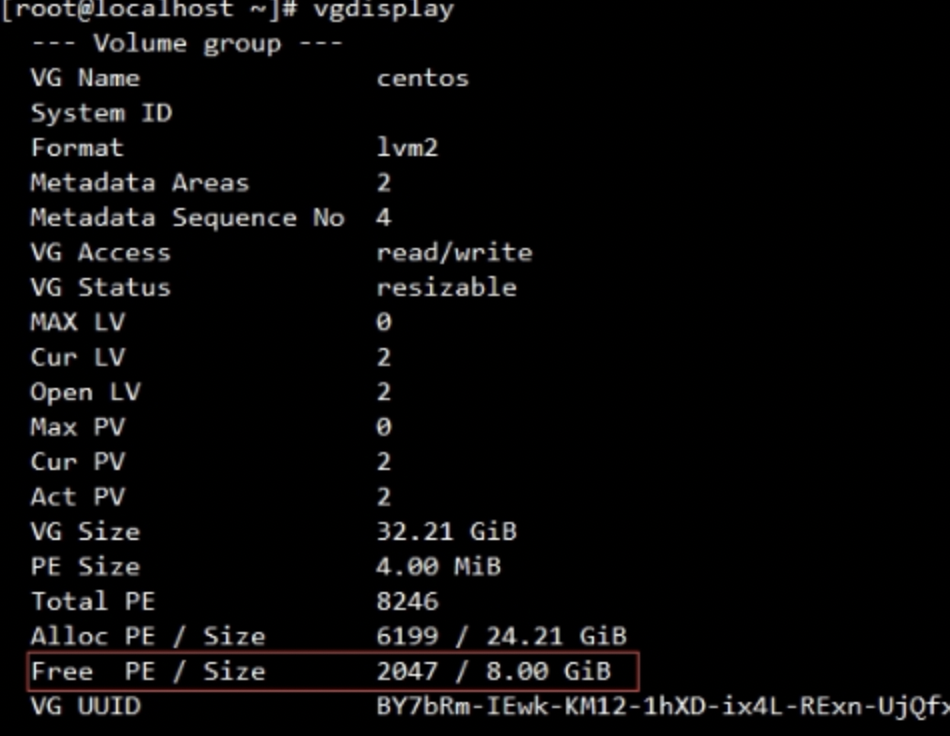This screenshot has height=736, width=950.
Task: Click the PE Size 4.00 MiB value
Action: point(439,567)
